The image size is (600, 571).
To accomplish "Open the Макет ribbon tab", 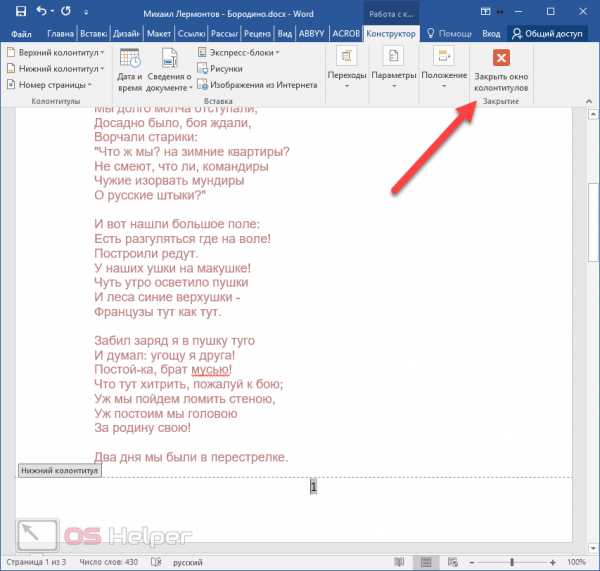I will tap(158, 34).
